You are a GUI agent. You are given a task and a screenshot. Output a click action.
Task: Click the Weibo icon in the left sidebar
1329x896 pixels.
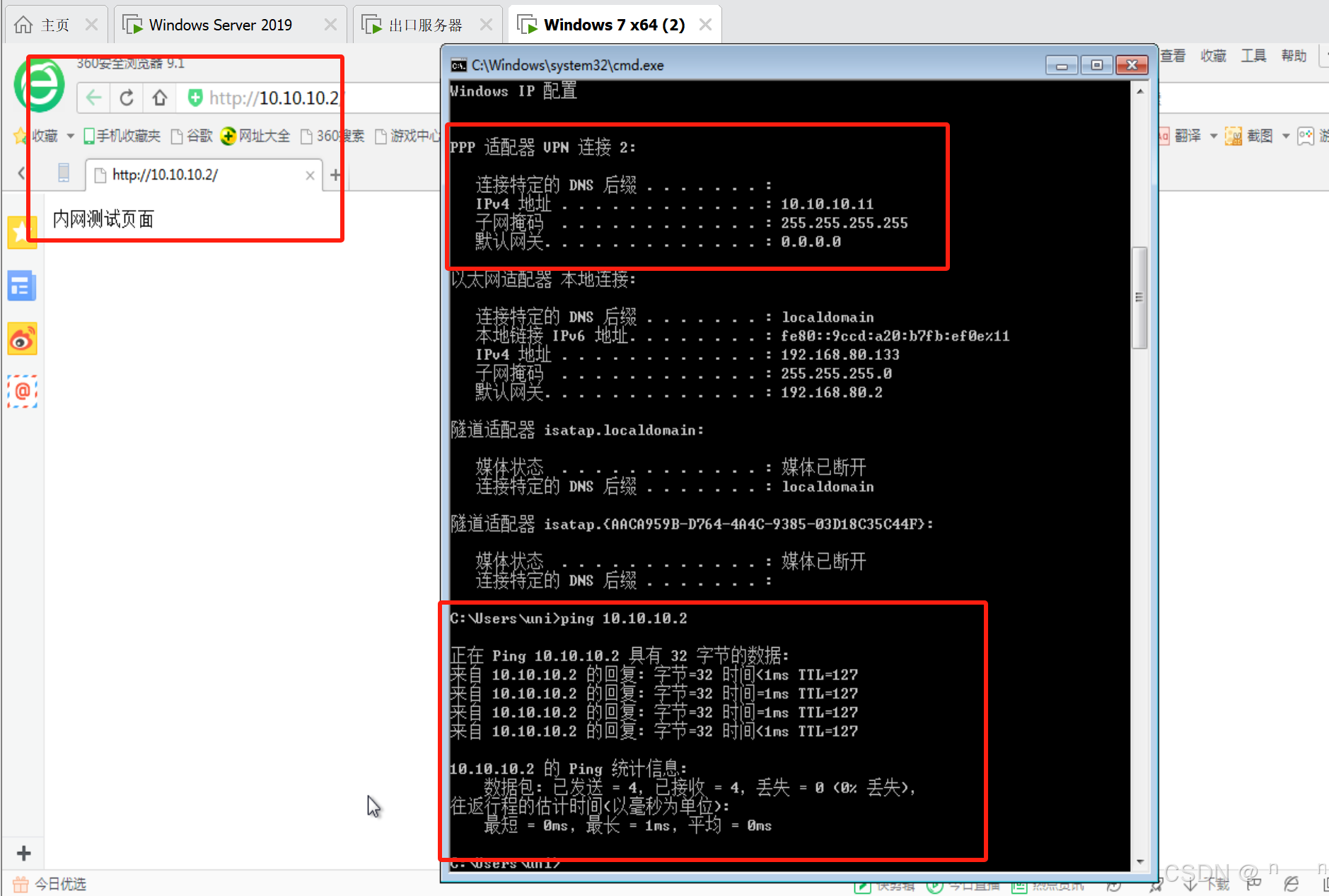point(22,339)
